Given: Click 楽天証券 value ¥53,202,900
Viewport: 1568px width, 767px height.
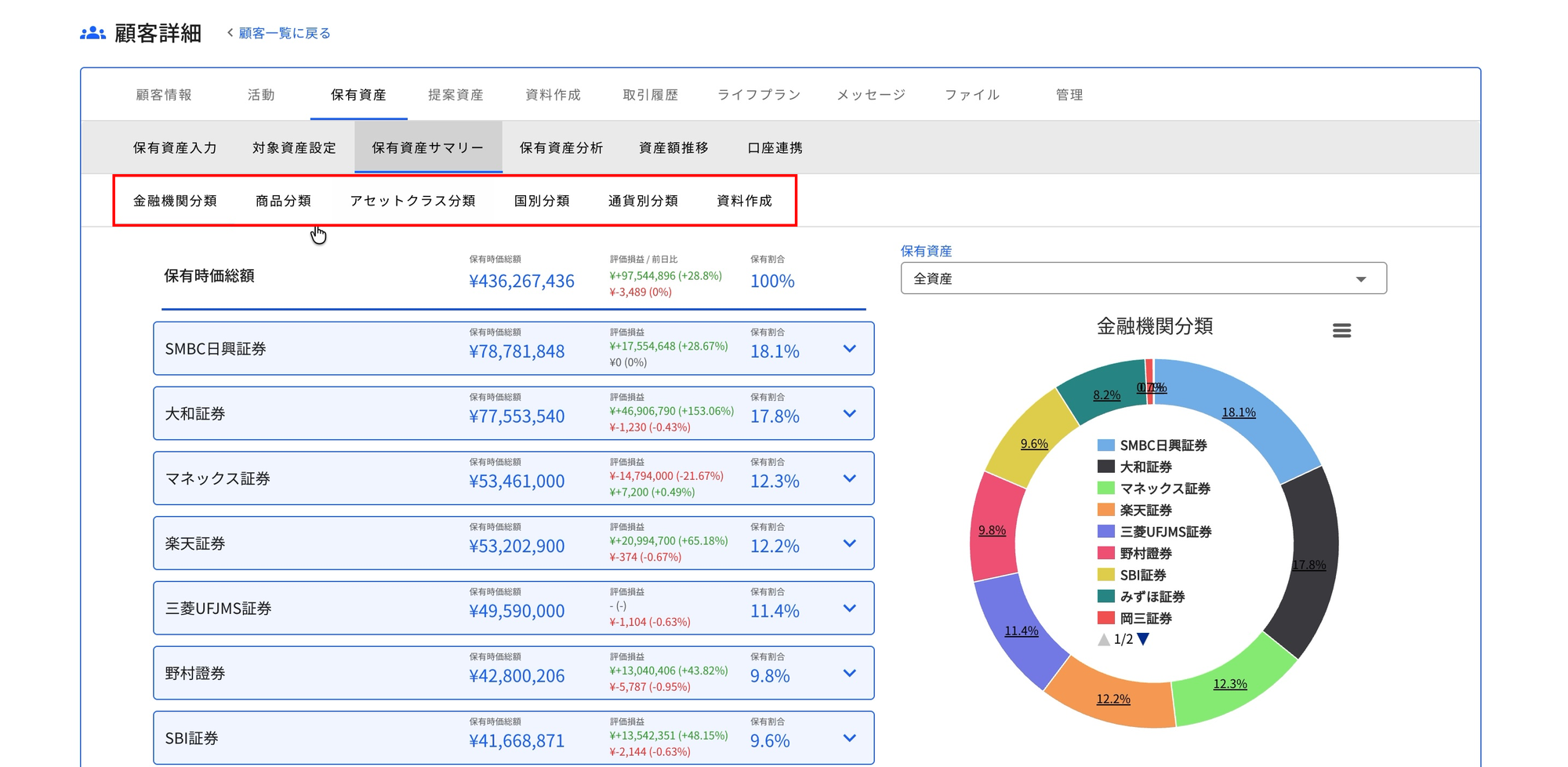Looking at the screenshot, I should pos(517,546).
